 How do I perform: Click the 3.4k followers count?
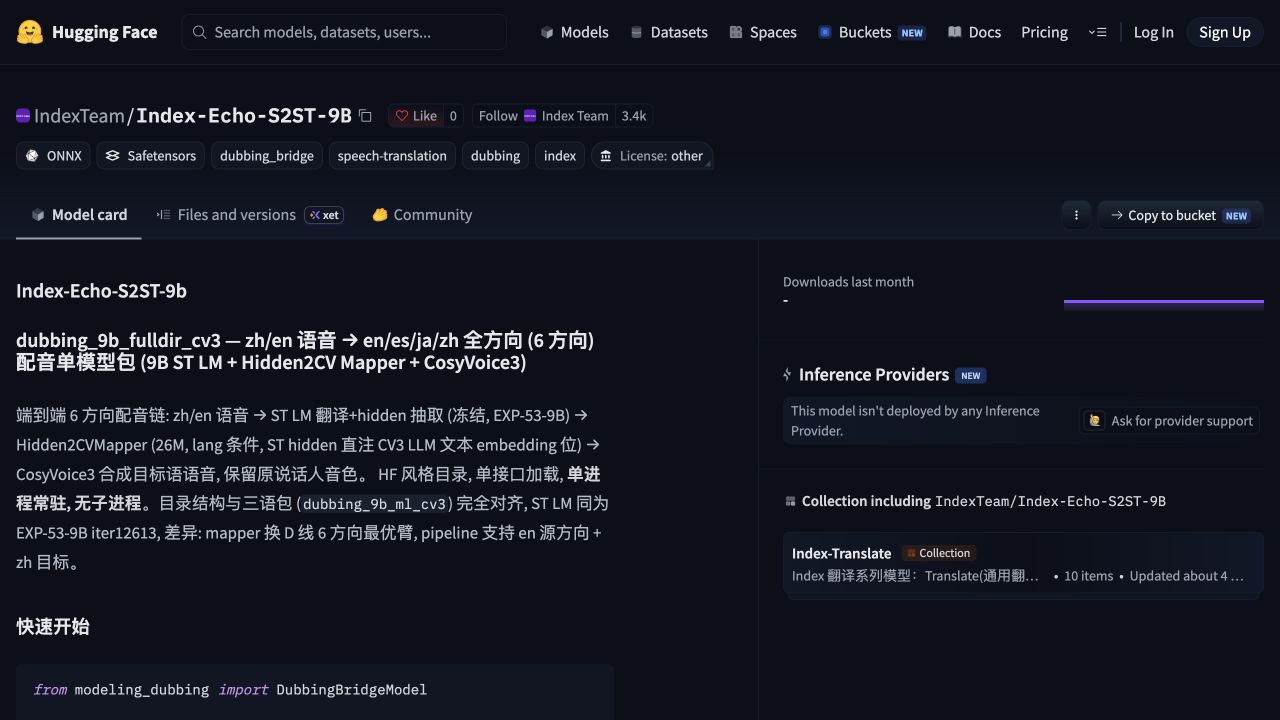[x=634, y=116]
